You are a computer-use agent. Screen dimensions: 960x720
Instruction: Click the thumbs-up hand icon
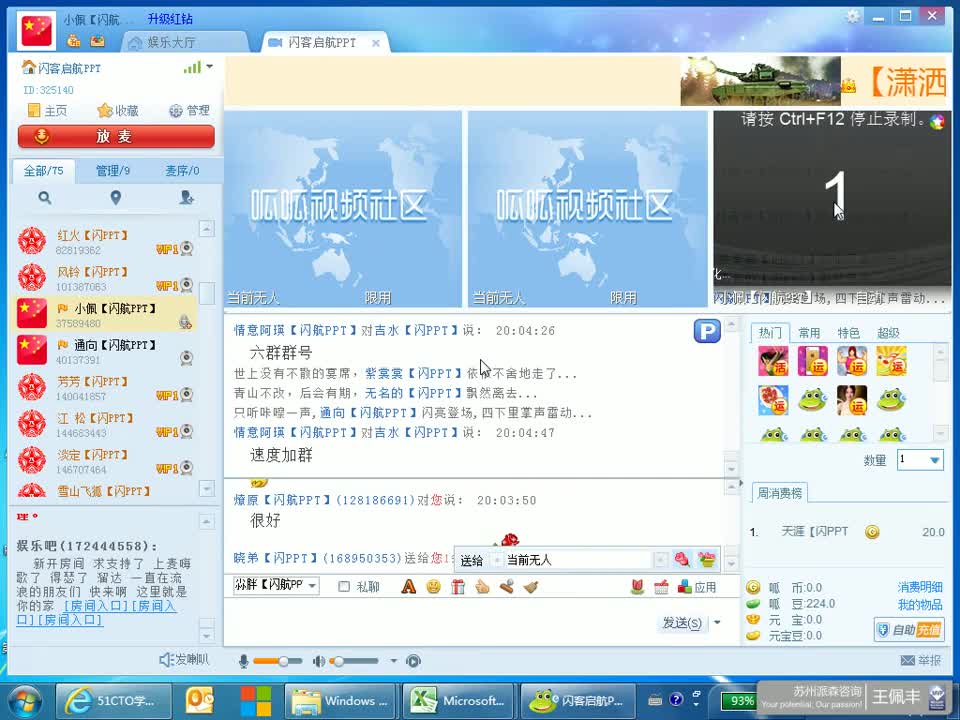point(482,587)
